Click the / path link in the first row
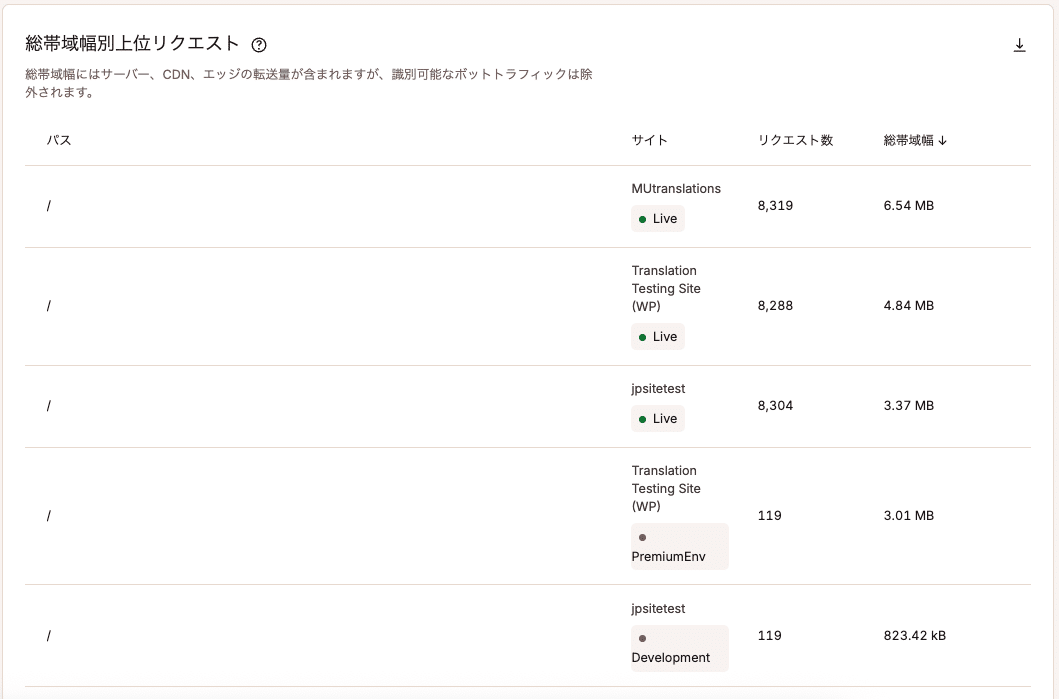The image size is (1059, 699). click(48, 206)
